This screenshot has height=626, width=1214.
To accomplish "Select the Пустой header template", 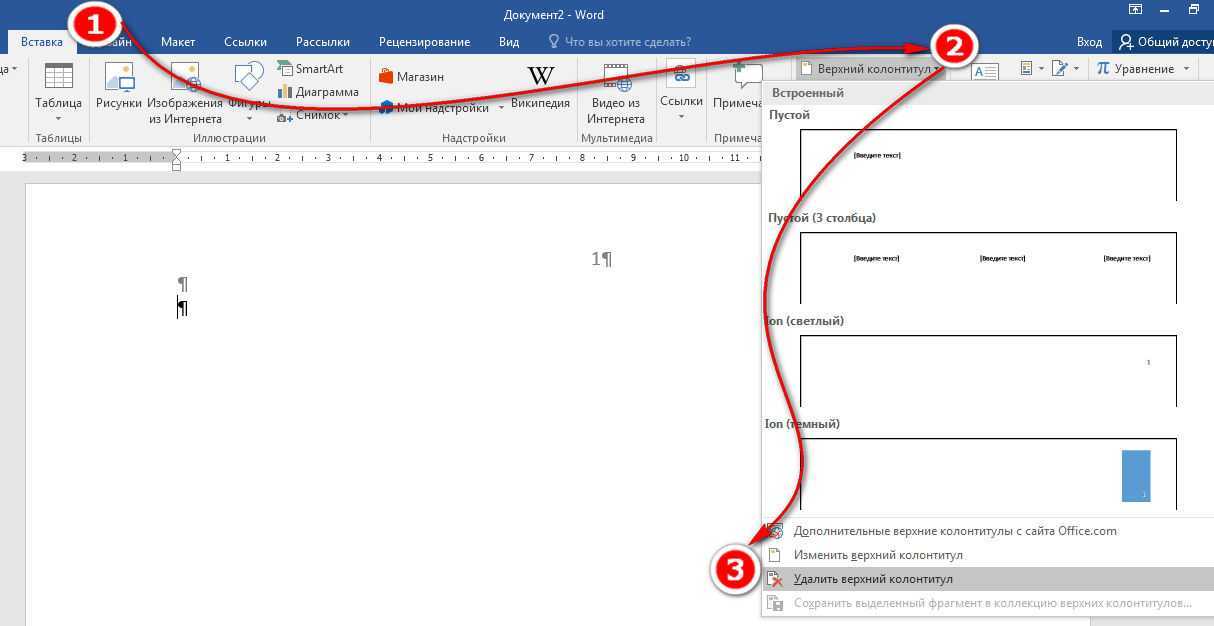I will [x=988, y=165].
